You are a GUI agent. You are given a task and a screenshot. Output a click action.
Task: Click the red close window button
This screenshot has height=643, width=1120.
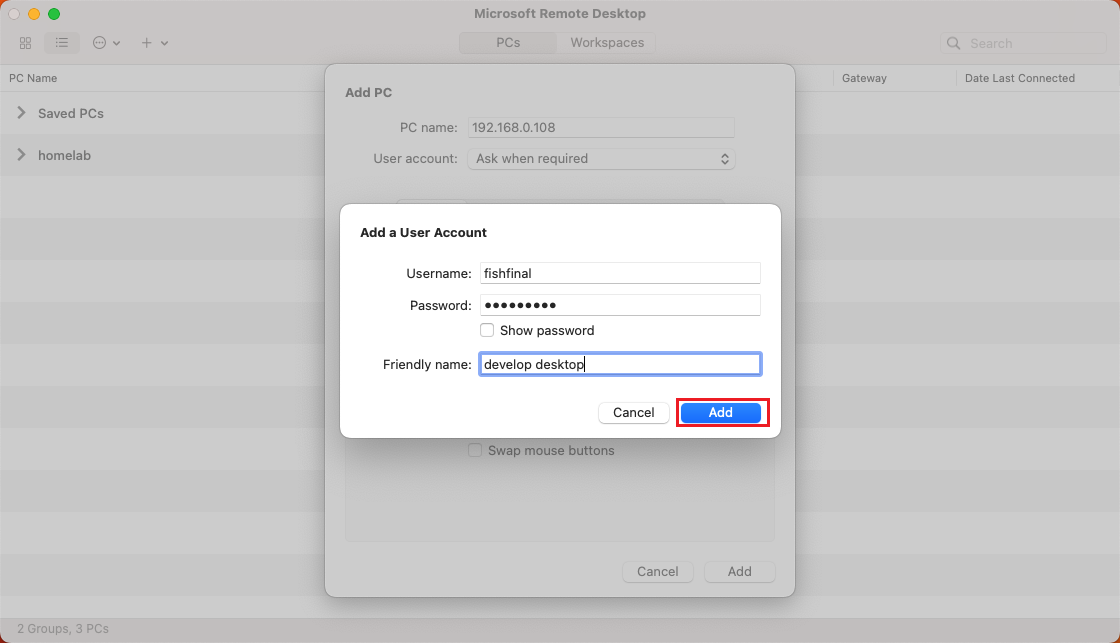(x=14, y=14)
